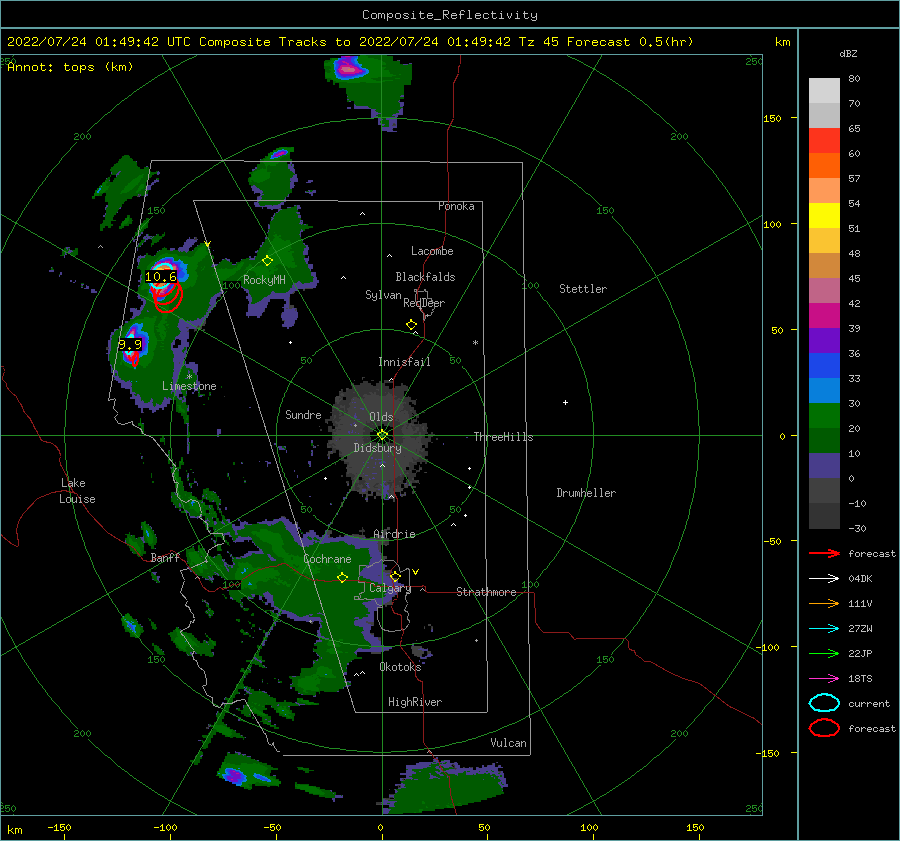Click the 04DK legend text
Image resolution: width=900 pixels, height=841 pixels.
click(860, 578)
